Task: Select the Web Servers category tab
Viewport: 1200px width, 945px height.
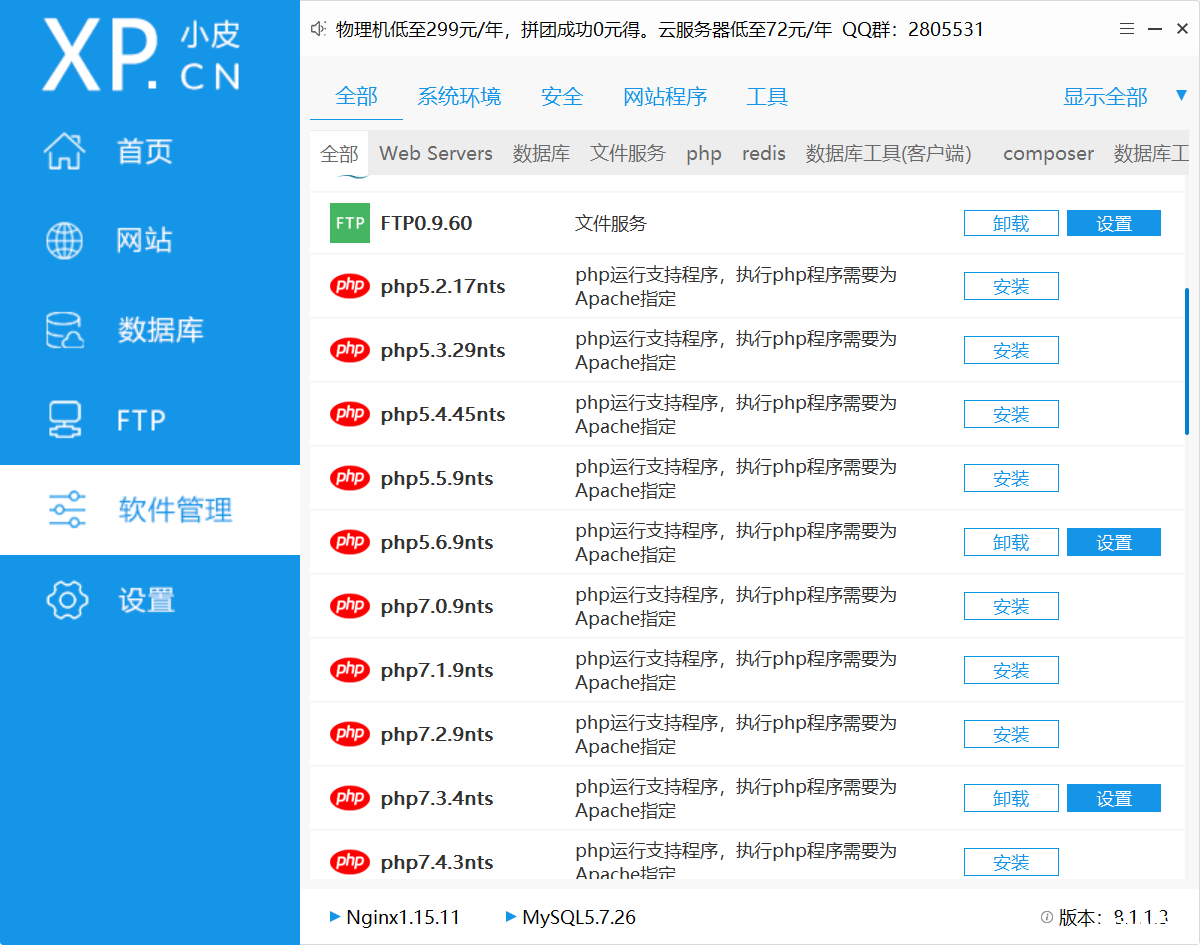Action: 435,153
